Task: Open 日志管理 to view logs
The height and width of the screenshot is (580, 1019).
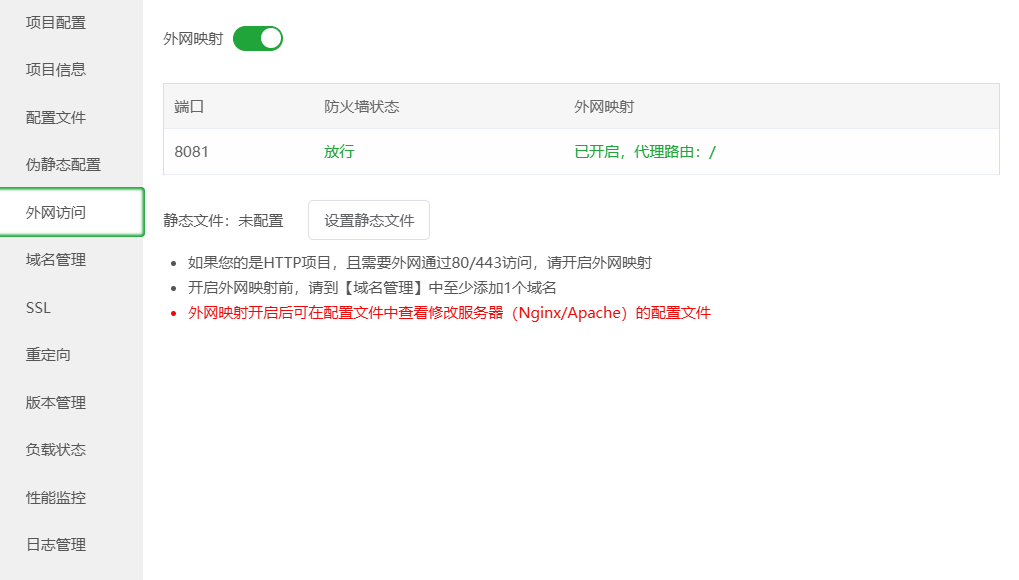Action: pyautogui.click(x=55, y=544)
